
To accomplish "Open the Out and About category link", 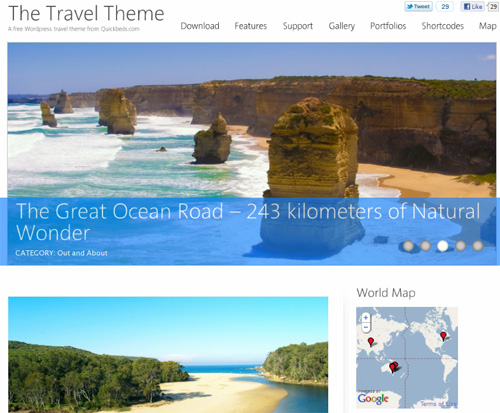I will click(x=82, y=253).
